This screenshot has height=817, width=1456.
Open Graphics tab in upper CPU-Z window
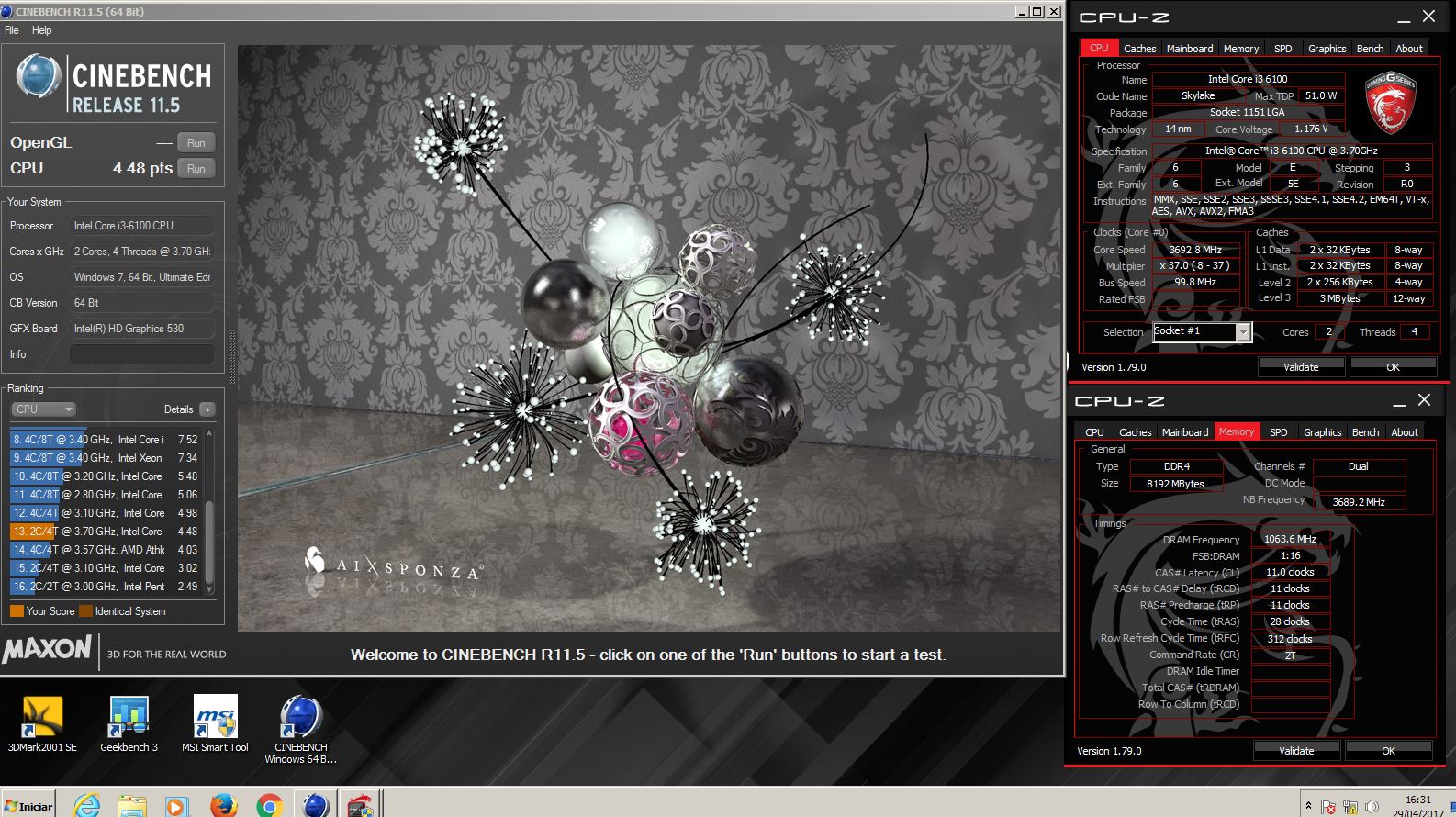point(1327,49)
